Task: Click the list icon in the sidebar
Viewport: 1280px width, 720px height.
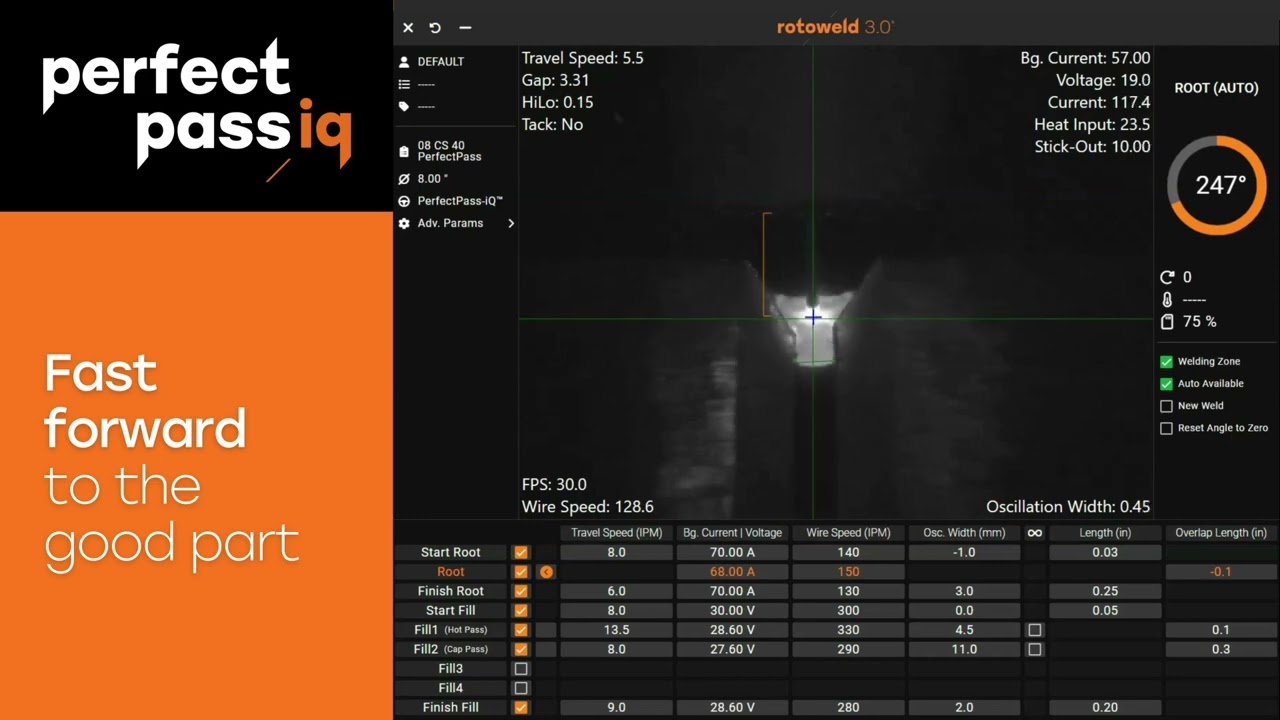Action: click(404, 84)
